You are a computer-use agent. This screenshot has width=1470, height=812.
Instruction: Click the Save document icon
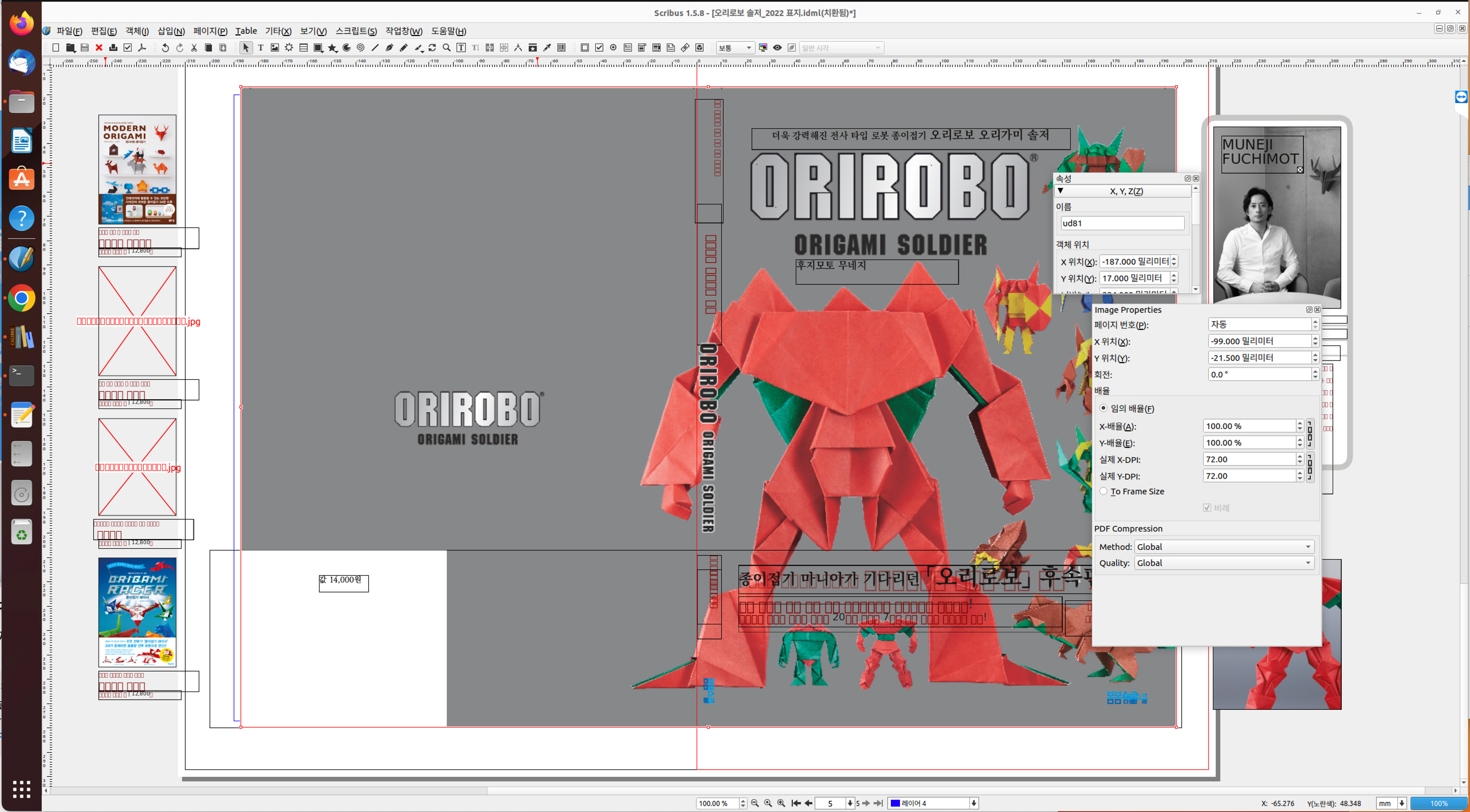click(84, 48)
